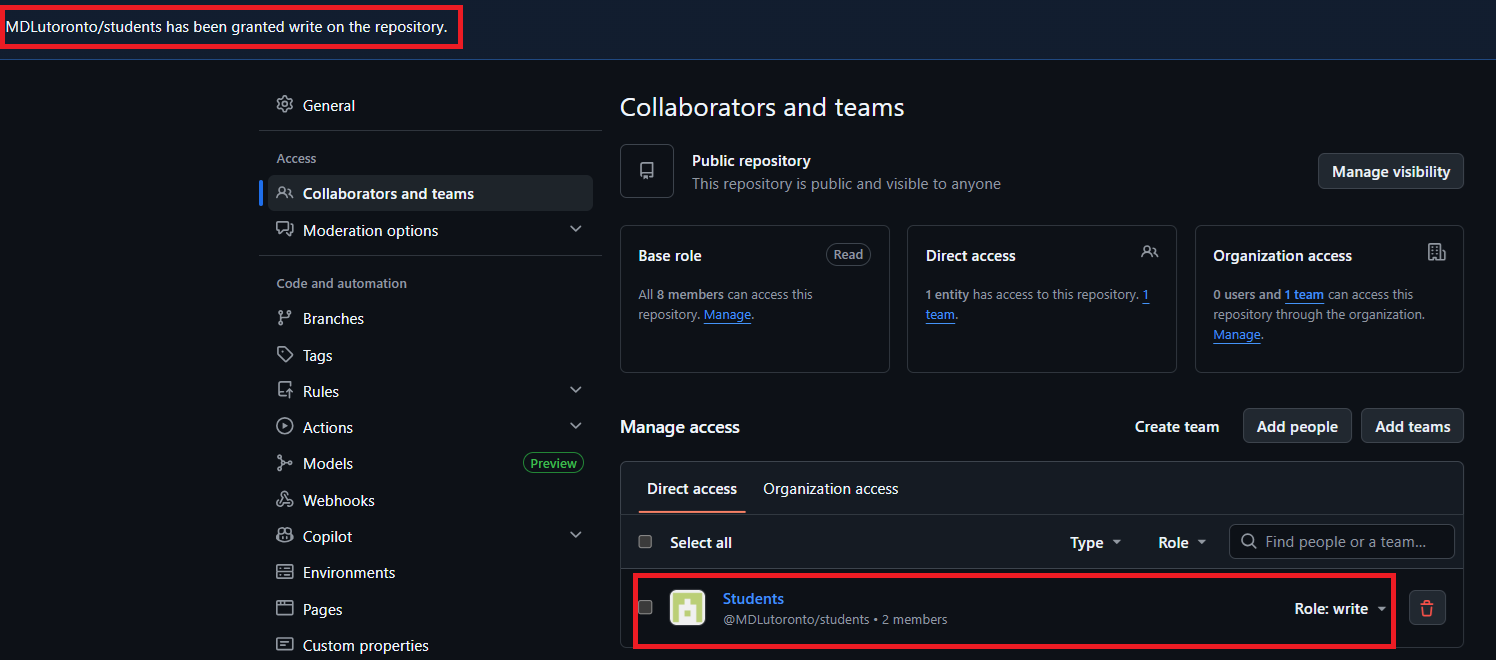Tick the checkbox next to Students team
The width and height of the screenshot is (1496, 660).
click(645, 606)
